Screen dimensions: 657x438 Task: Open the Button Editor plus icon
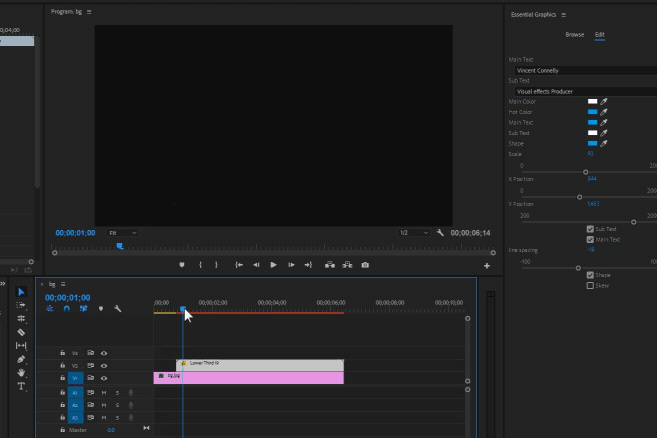(487, 266)
